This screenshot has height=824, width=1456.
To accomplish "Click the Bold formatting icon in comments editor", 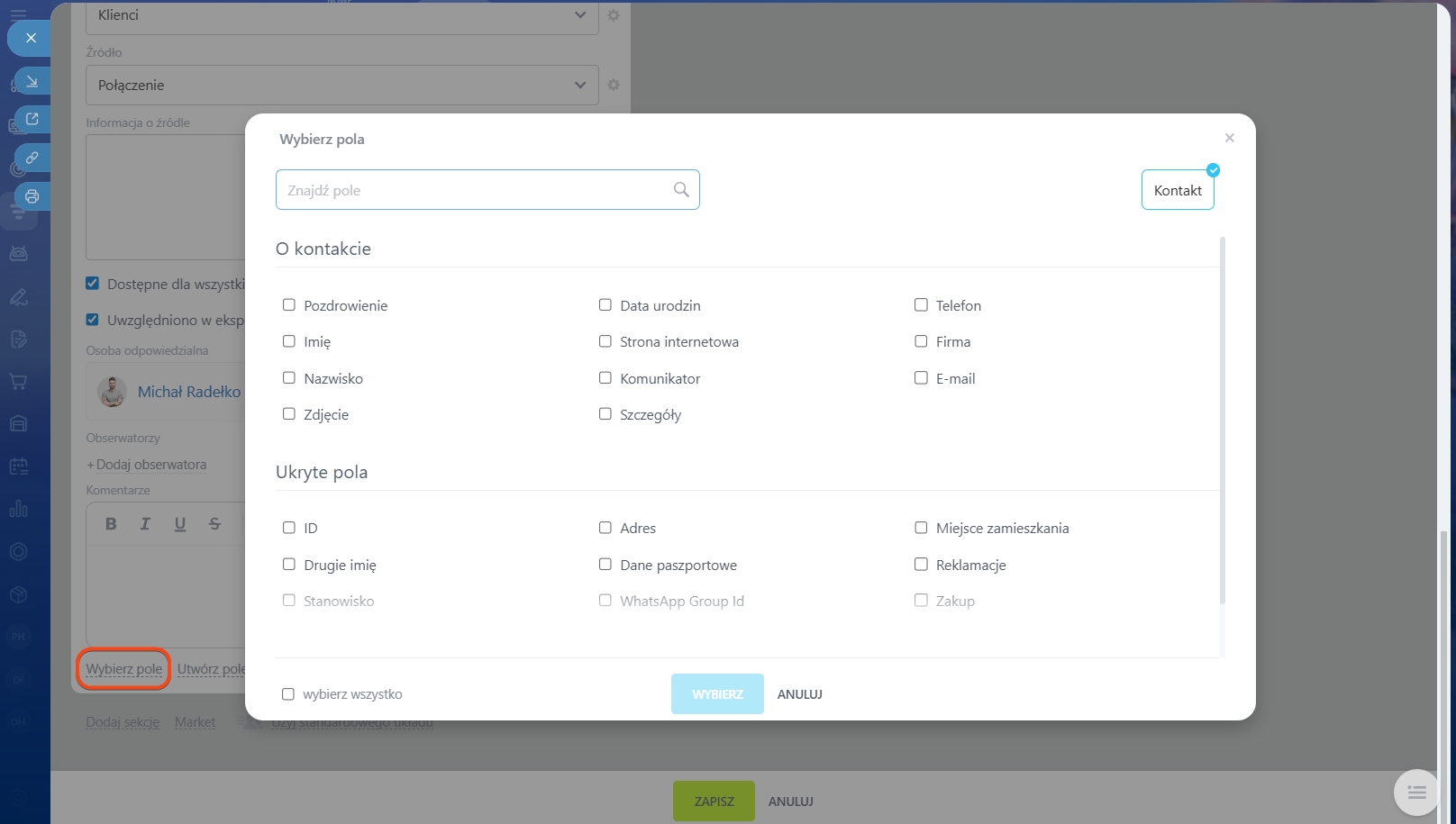I will 111,523.
